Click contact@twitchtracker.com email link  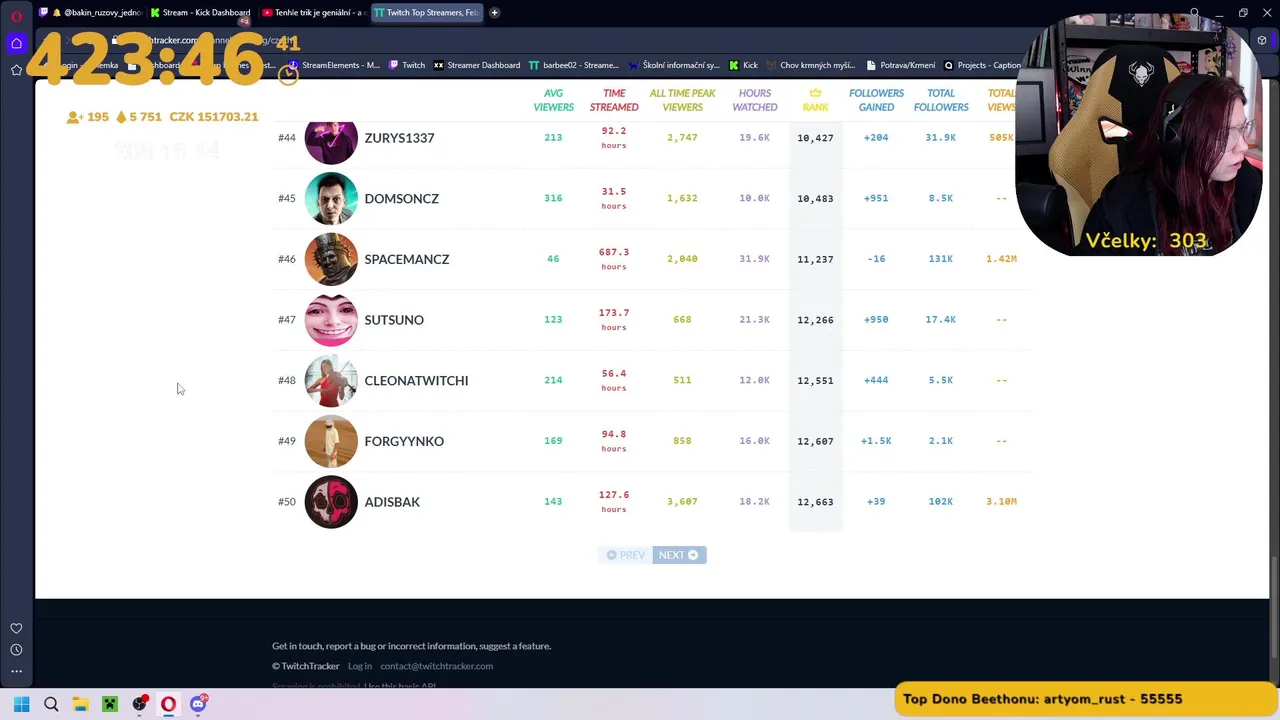(x=436, y=666)
